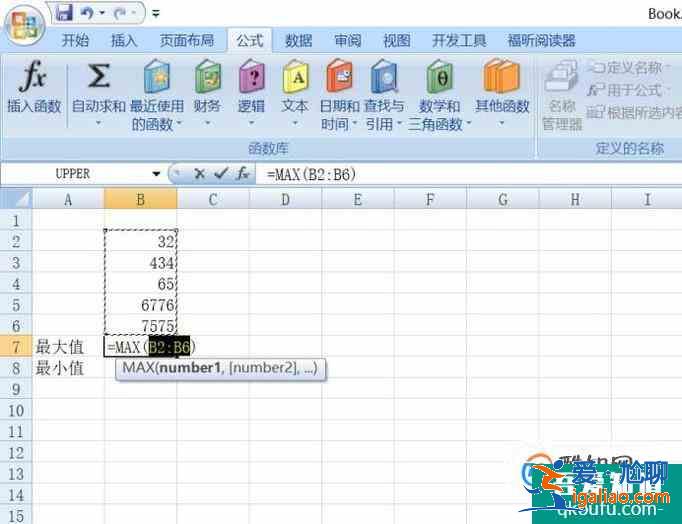Confirm formula with checkmark button
Screen dimensions: 682x524
221,174
